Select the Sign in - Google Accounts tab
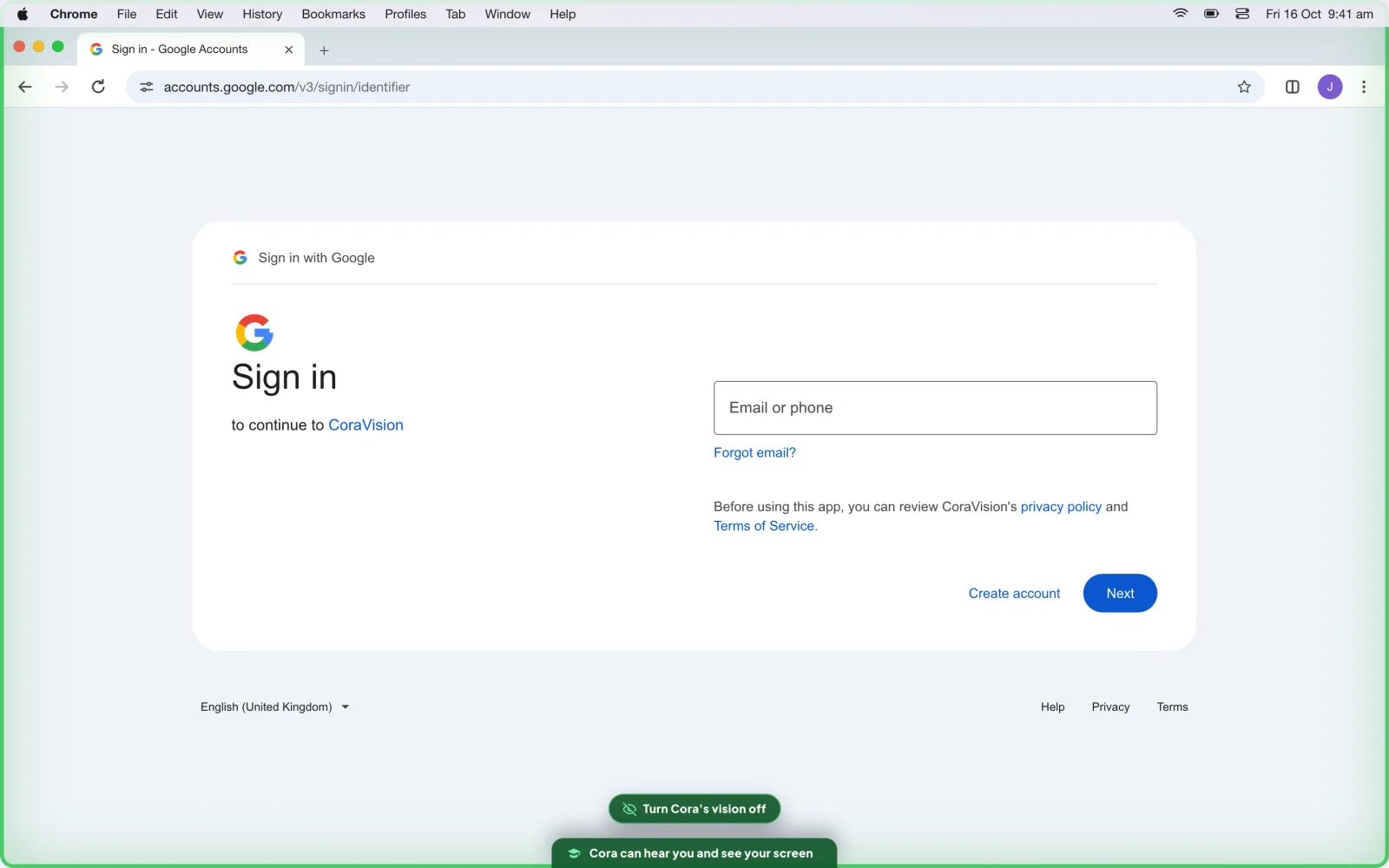This screenshot has height=868, width=1389. (191, 49)
